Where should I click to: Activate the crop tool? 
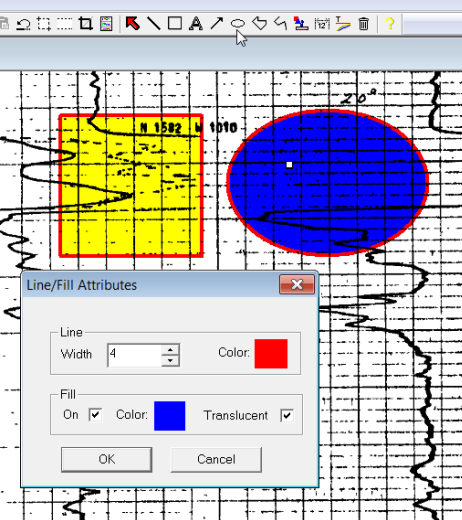[85, 24]
